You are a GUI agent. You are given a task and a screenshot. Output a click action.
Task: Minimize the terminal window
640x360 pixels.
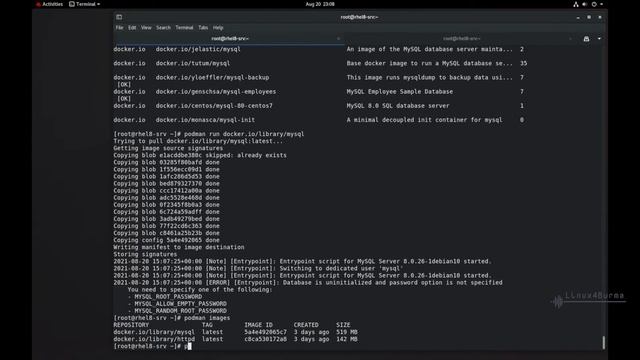[x=578, y=17]
